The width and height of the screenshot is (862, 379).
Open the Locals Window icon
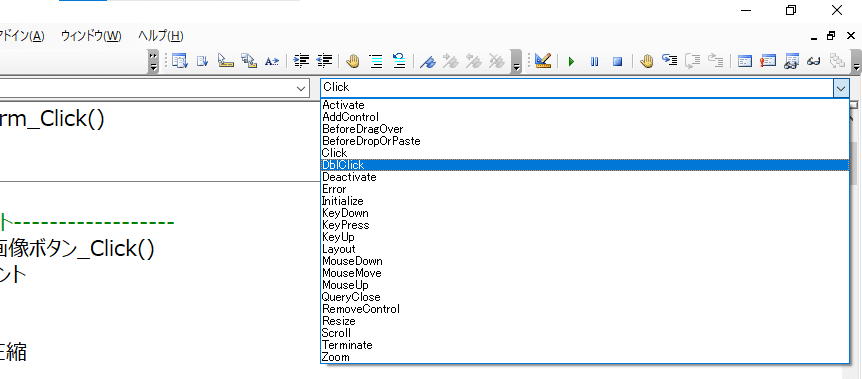coord(744,61)
